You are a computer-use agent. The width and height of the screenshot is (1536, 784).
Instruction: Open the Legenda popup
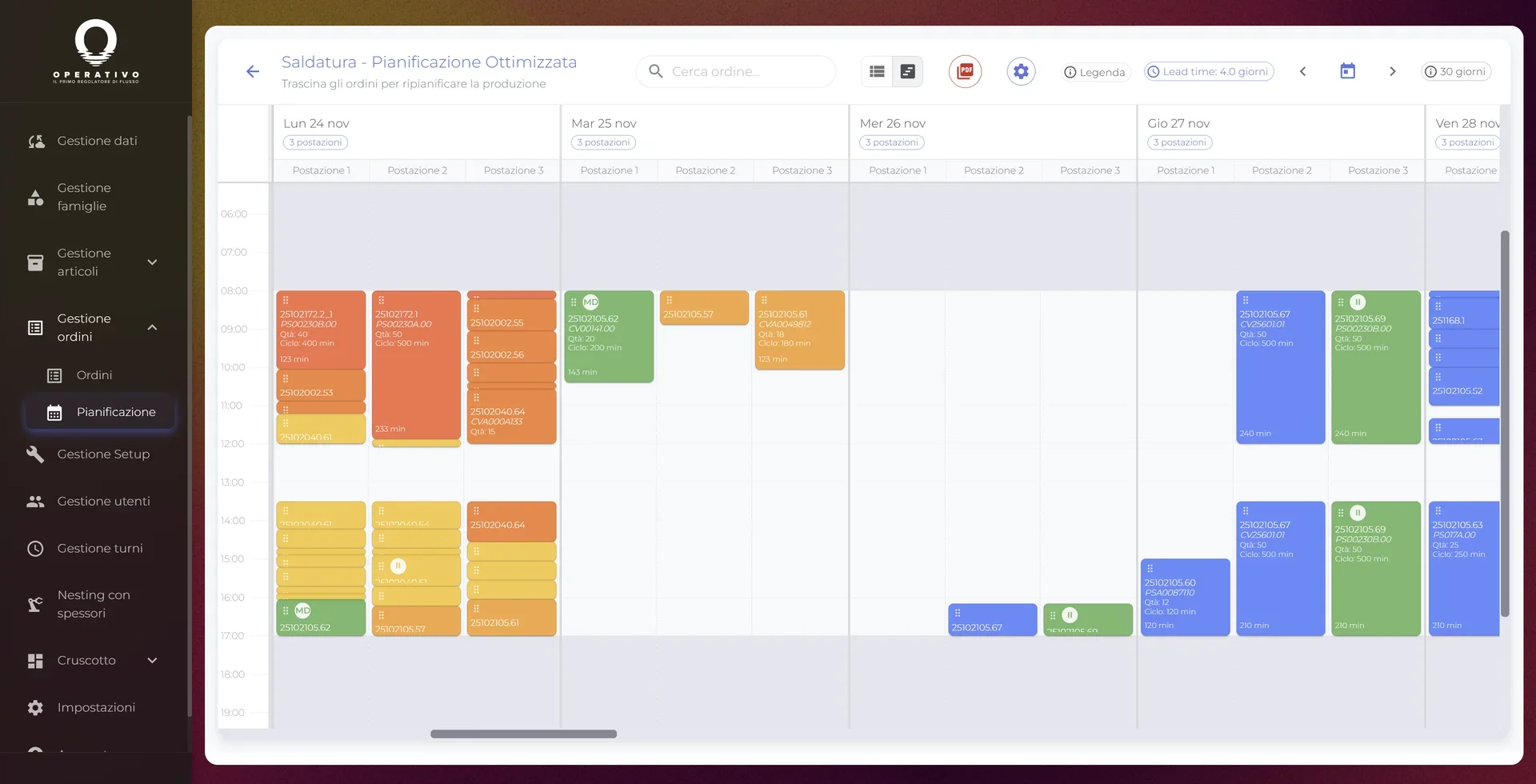tap(1095, 71)
